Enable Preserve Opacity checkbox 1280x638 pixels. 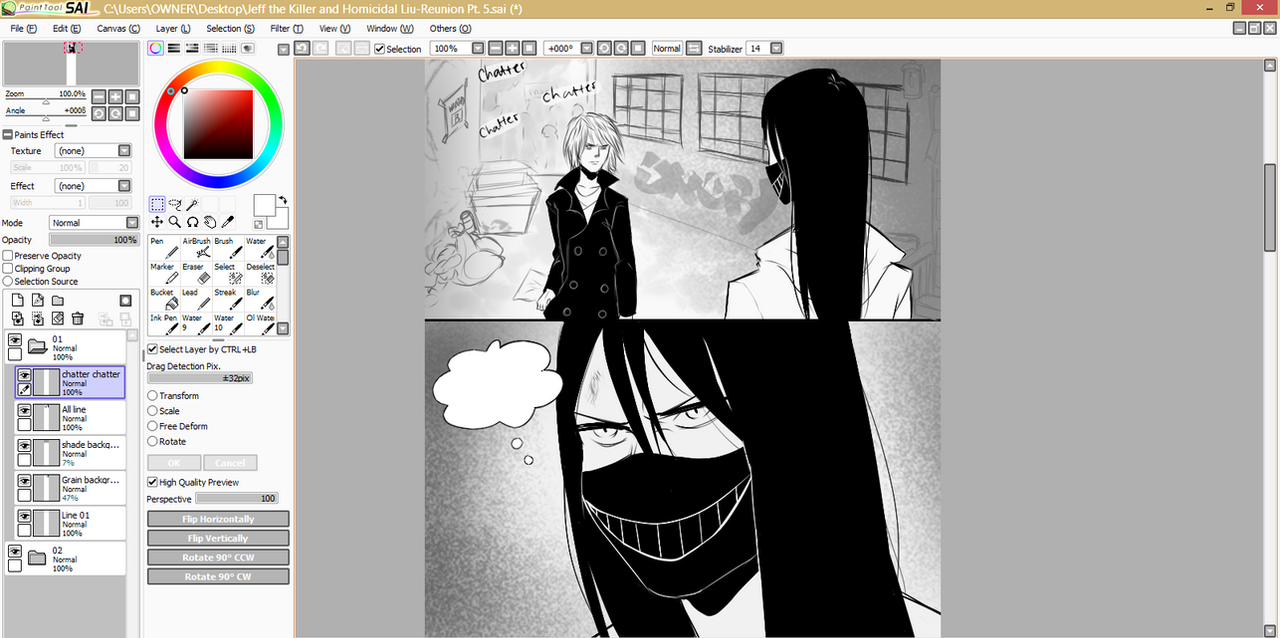point(8,256)
